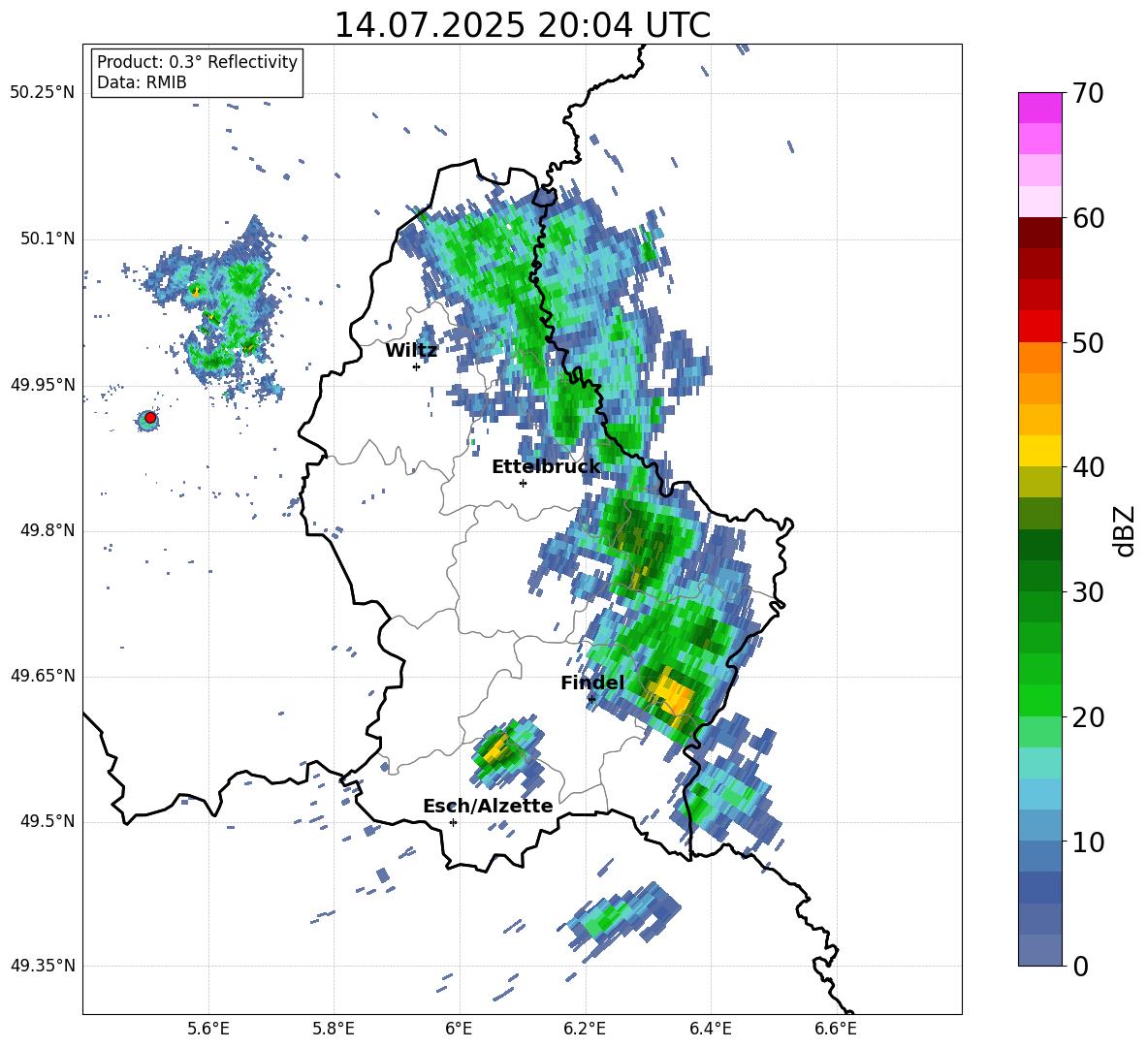Image resolution: width=1148 pixels, height=1048 pixels.
Task: Click the 5.6°E longitude label
Action: tap(208, 1029)
